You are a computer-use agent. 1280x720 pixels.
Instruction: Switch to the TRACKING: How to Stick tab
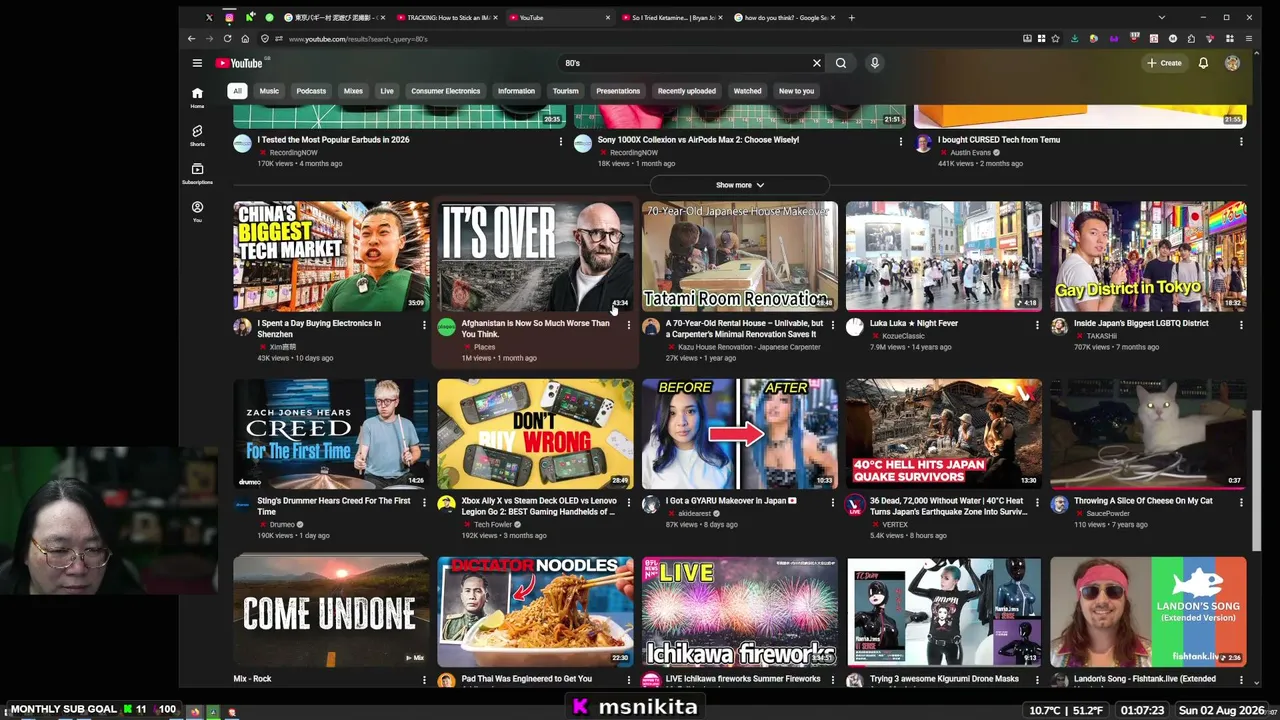pos(445,17)
